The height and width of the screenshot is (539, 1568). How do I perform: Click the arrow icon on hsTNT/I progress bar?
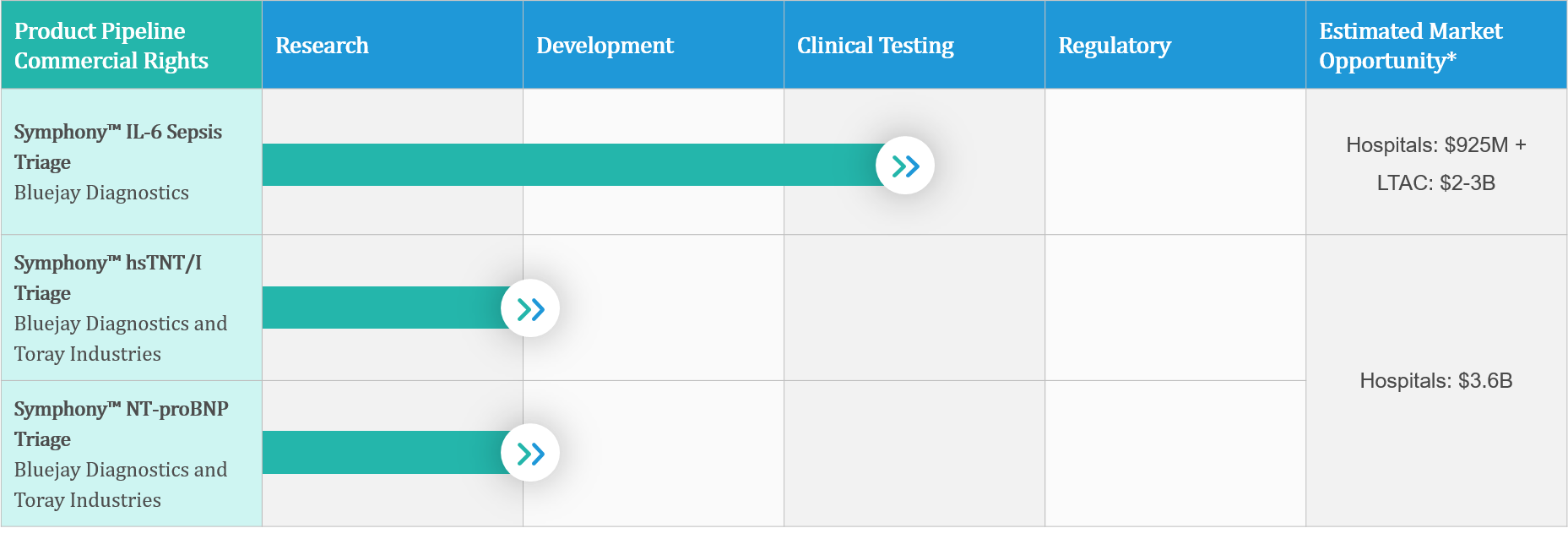(x=530, y=308)
